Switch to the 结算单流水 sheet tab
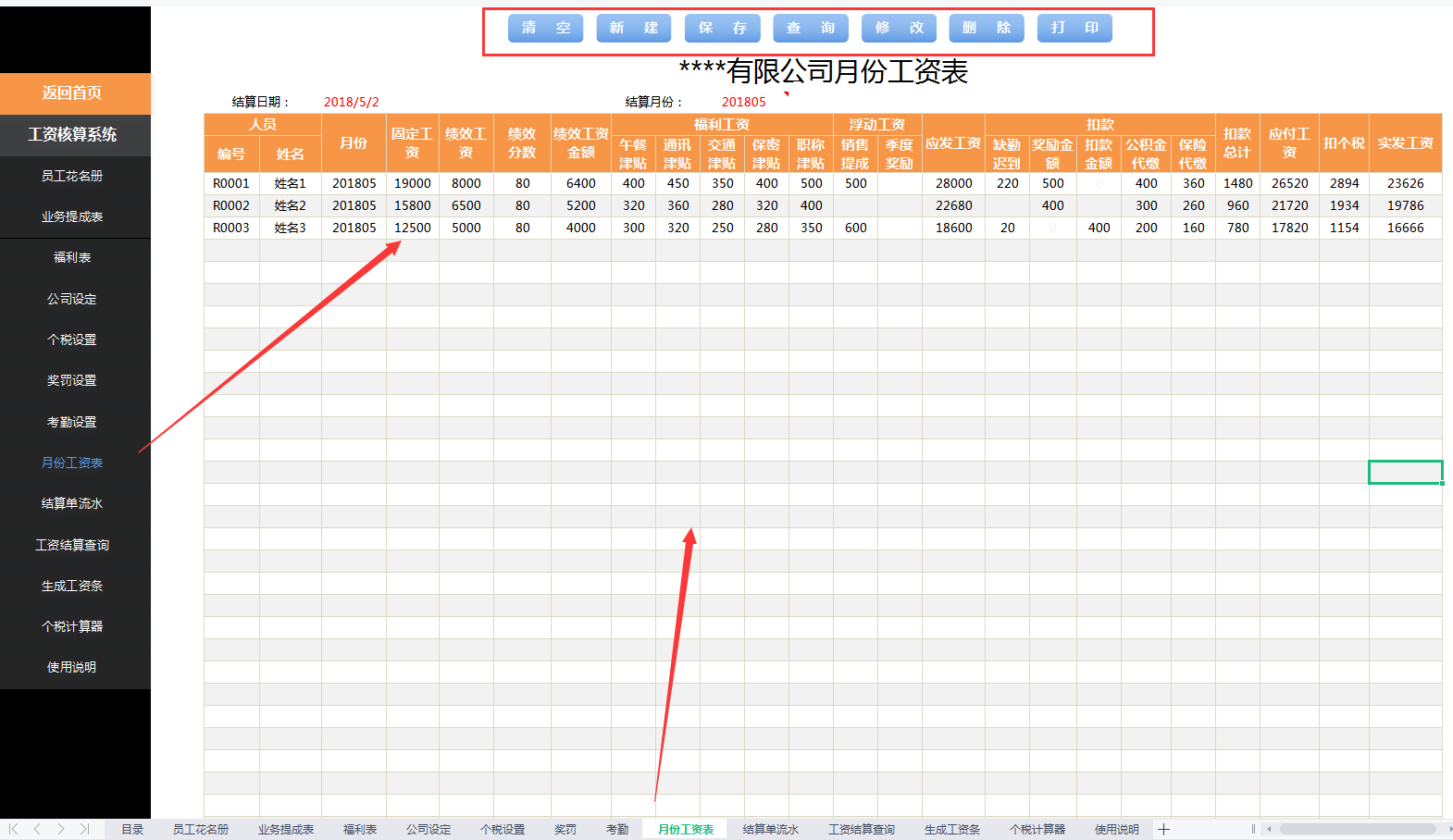 [x=770, y=829]
